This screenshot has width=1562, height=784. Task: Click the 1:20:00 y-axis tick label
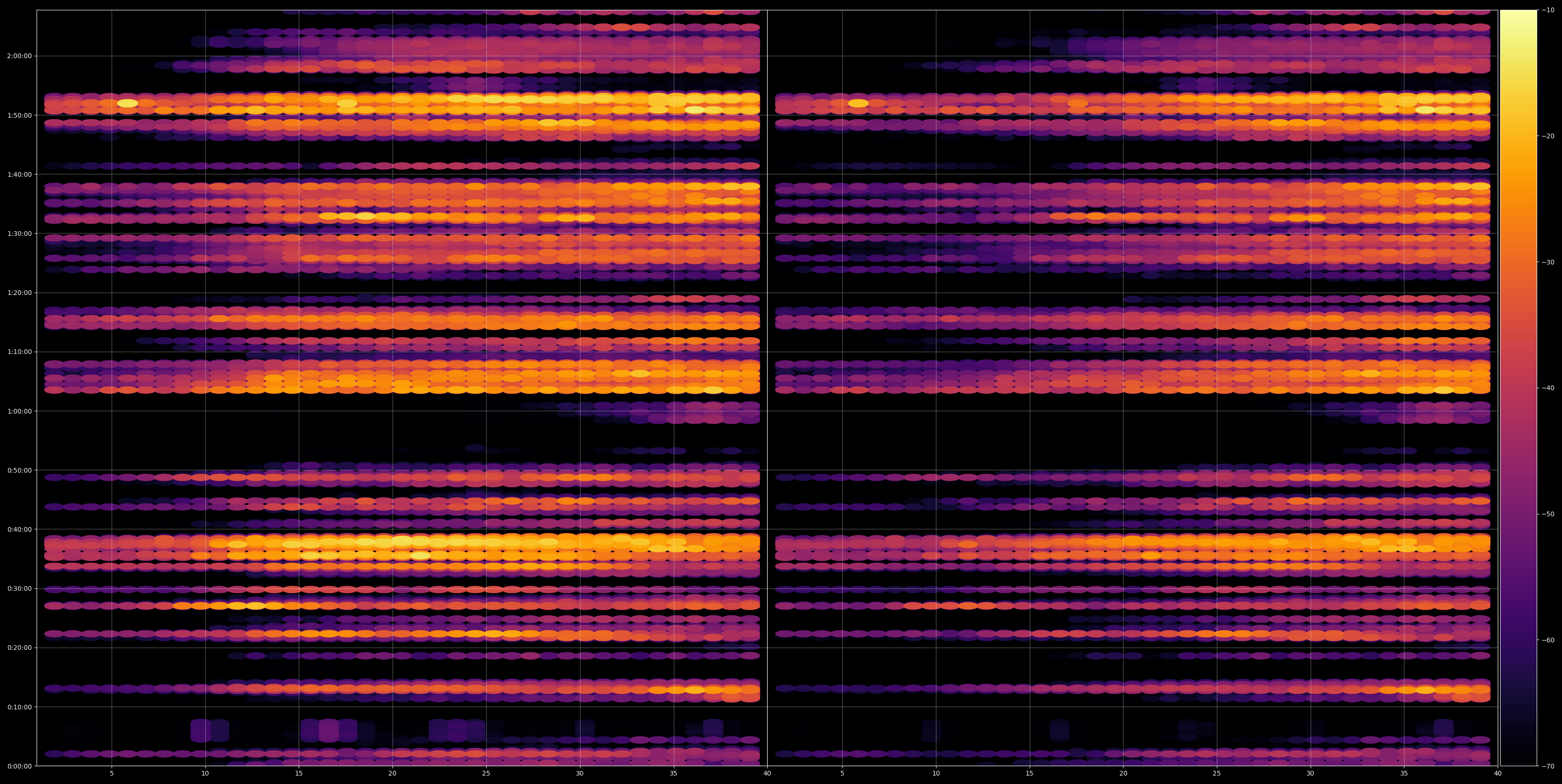(19, 293)
